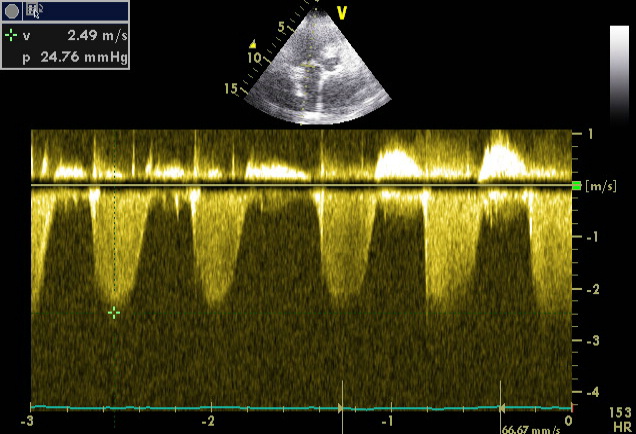
Task: Select the right cycle marker on the ECG trace
Action: tap(501, 408)
